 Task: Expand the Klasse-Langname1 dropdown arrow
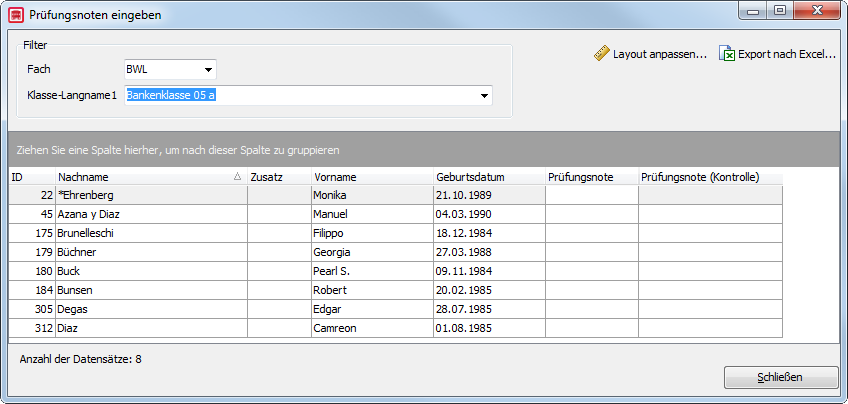(484, 96)
